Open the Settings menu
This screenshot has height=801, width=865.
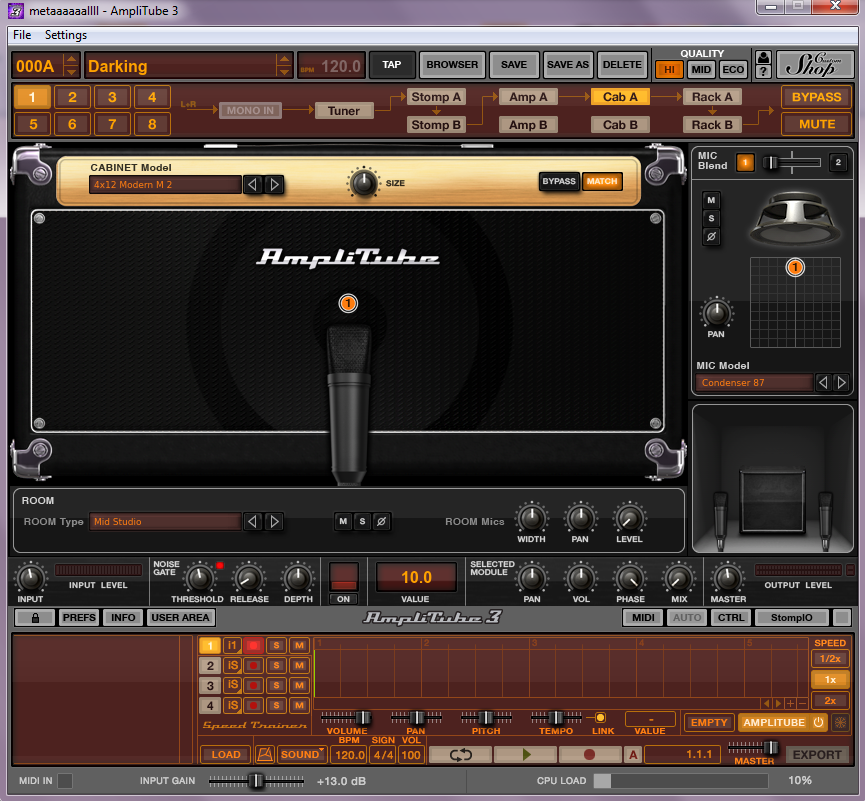tap(66, 35)
